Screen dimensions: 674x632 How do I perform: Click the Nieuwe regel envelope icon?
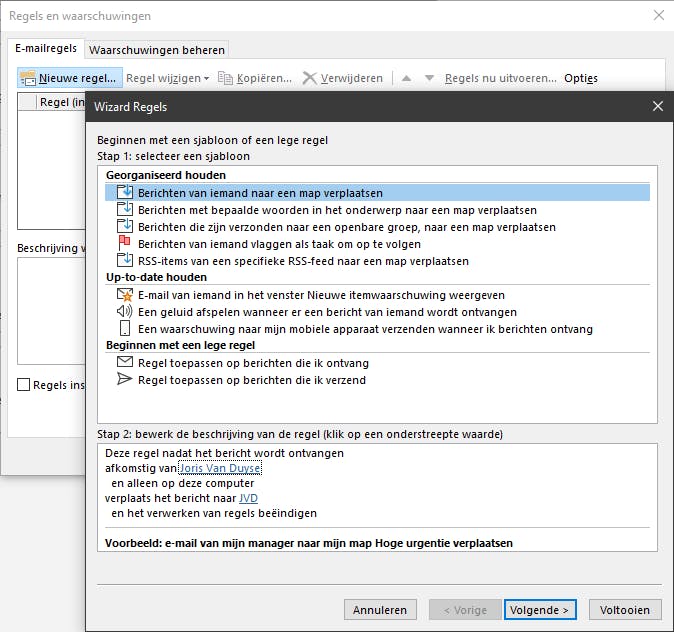coord(28,78)
